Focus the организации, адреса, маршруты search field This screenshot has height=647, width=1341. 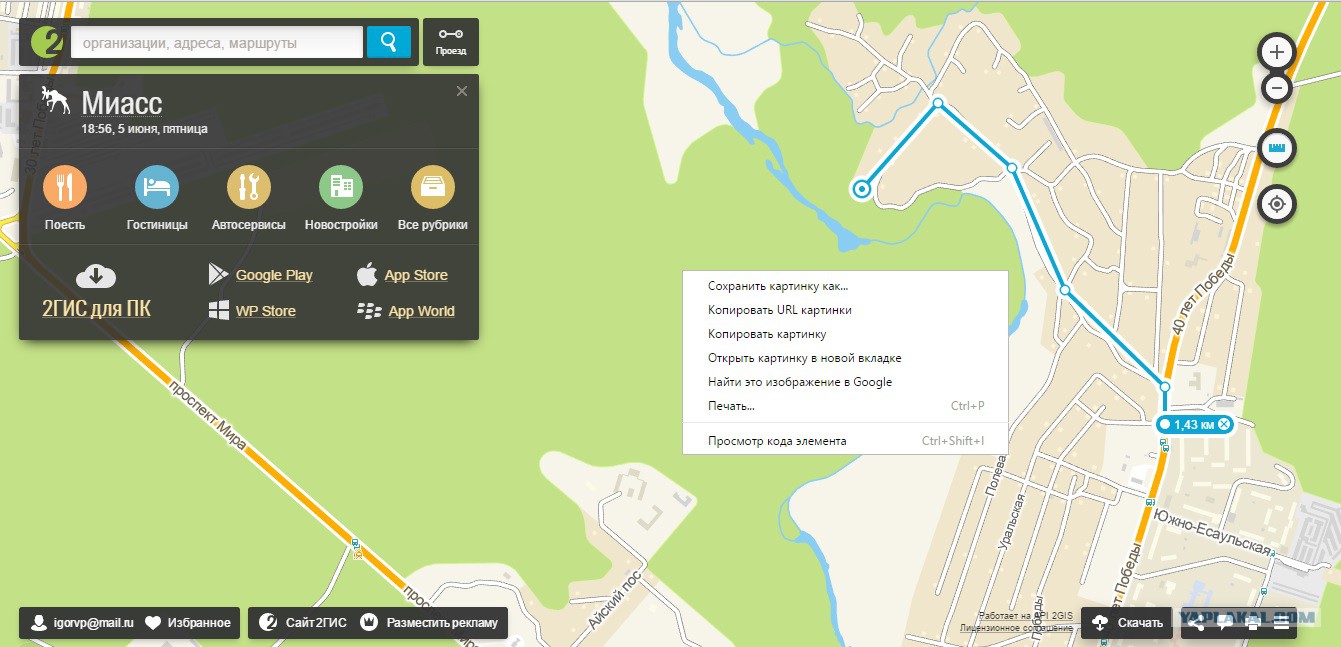[x=218, y=42]
